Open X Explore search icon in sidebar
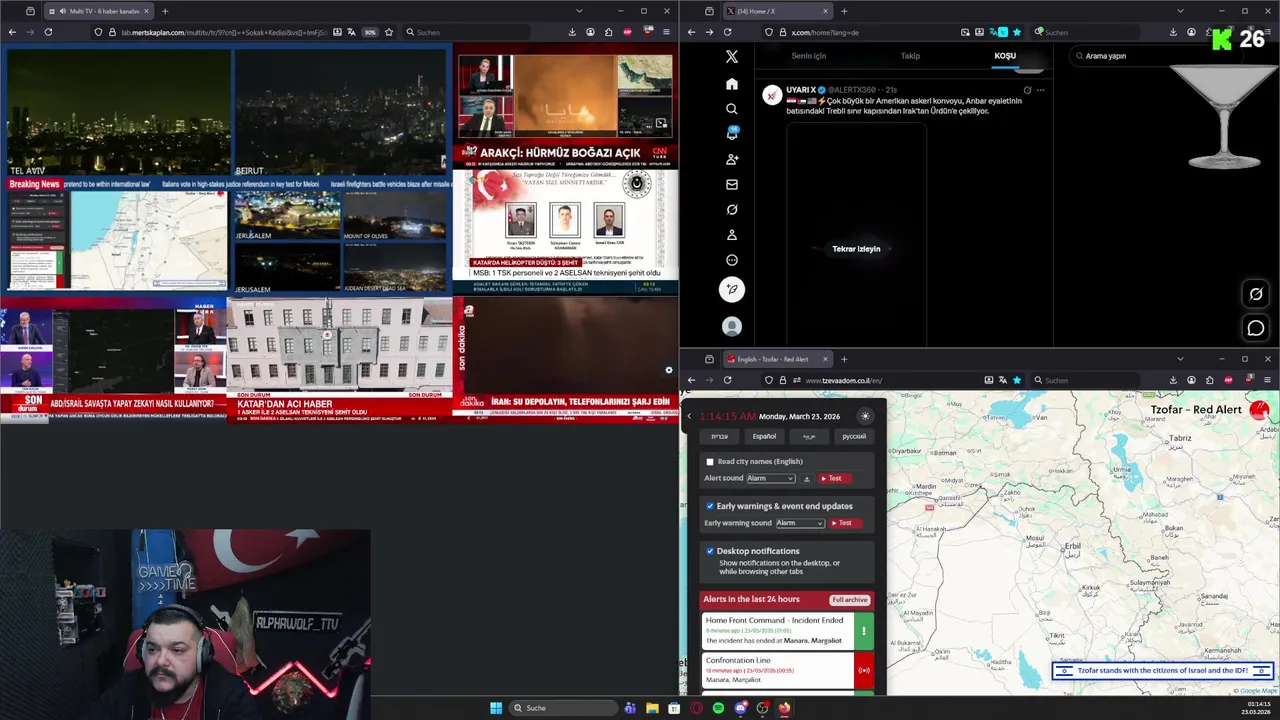Image resolution: width=1280 pixels, height=720 pixels. 732,109
